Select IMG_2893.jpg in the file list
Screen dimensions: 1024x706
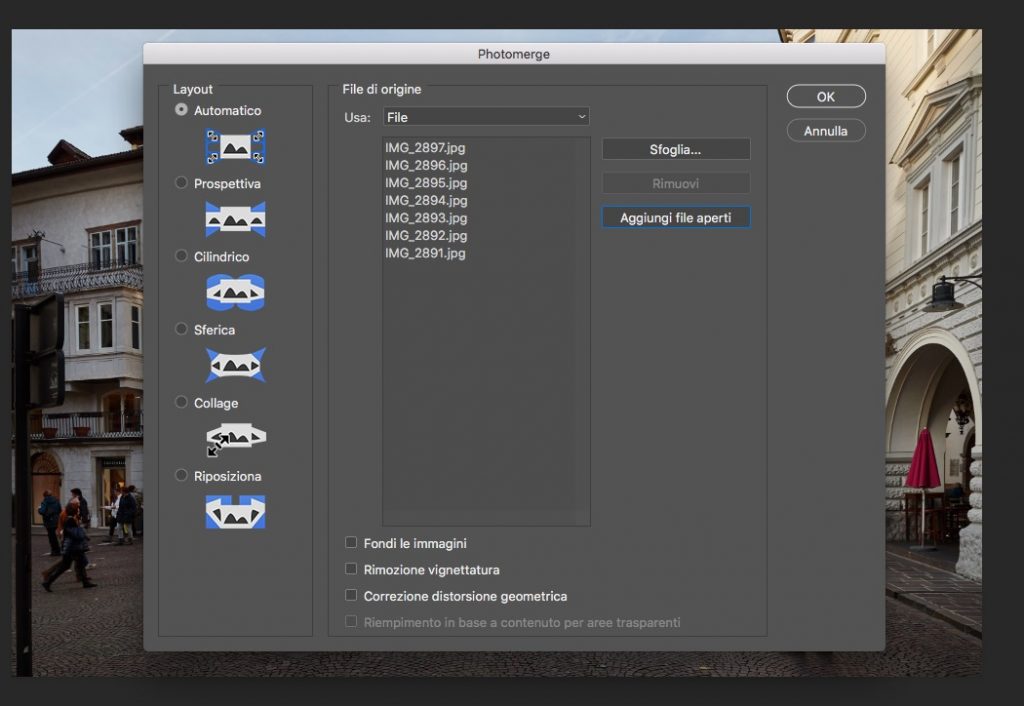click(x=426, y=218)
